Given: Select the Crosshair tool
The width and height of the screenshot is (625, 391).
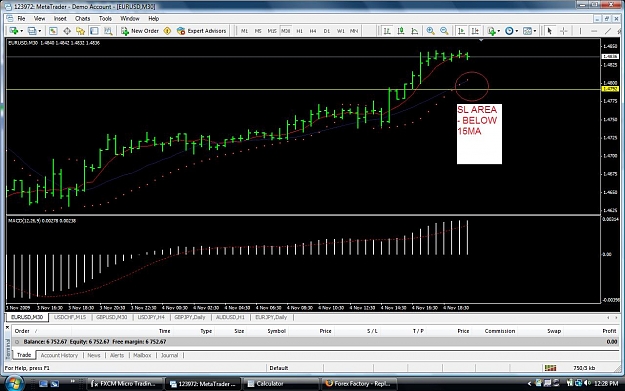Looking at the screenshot, I should 564,31.
